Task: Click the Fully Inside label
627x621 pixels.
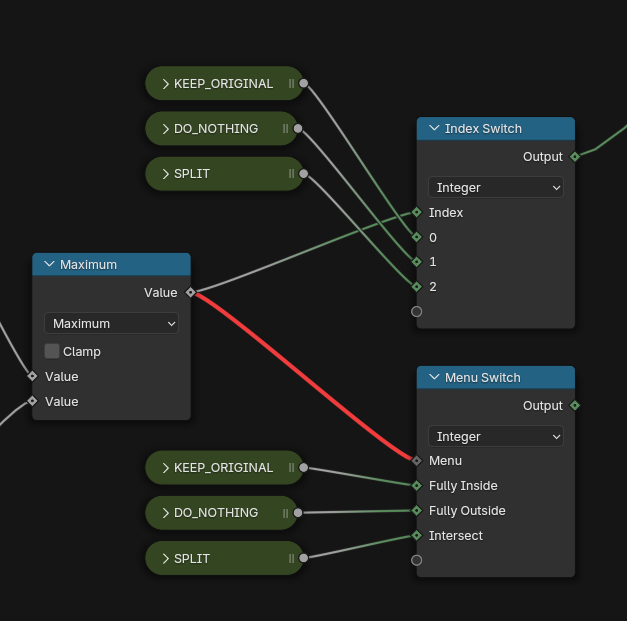Action: coord(463,486)
